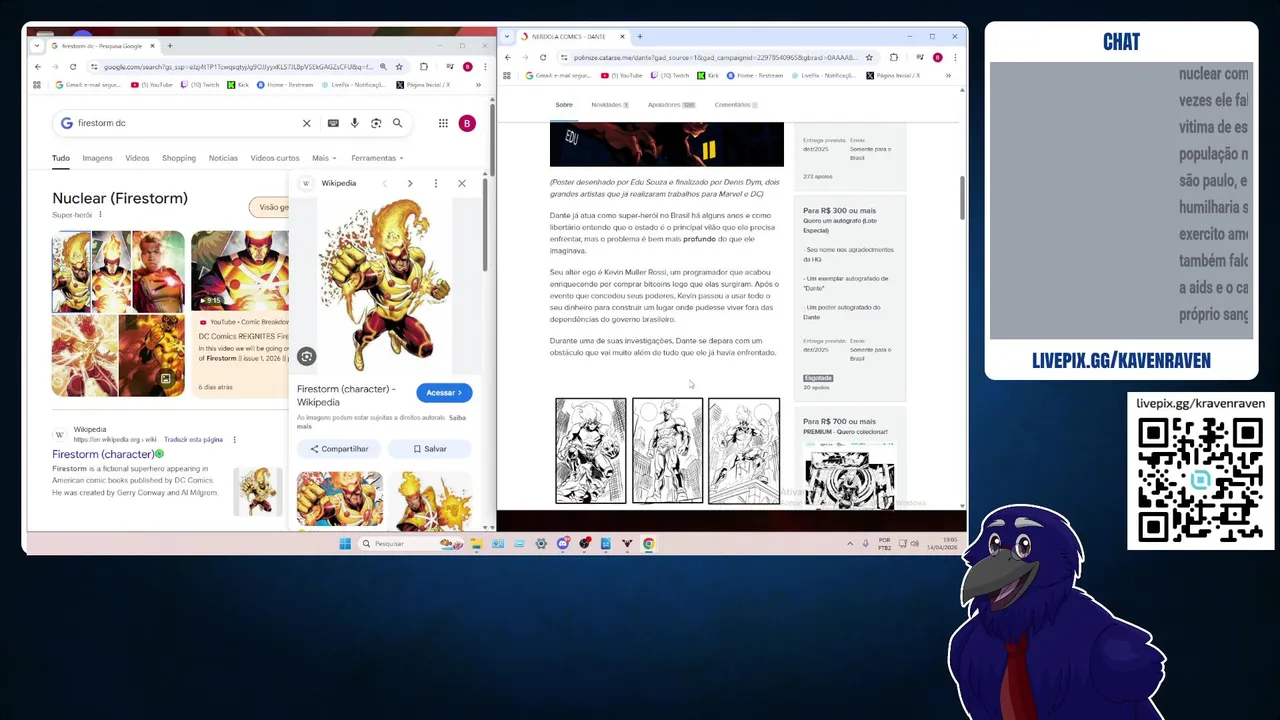Reload the Catarse page
The height and width of the screenshot is (720, 1280).
click(543, 57)
